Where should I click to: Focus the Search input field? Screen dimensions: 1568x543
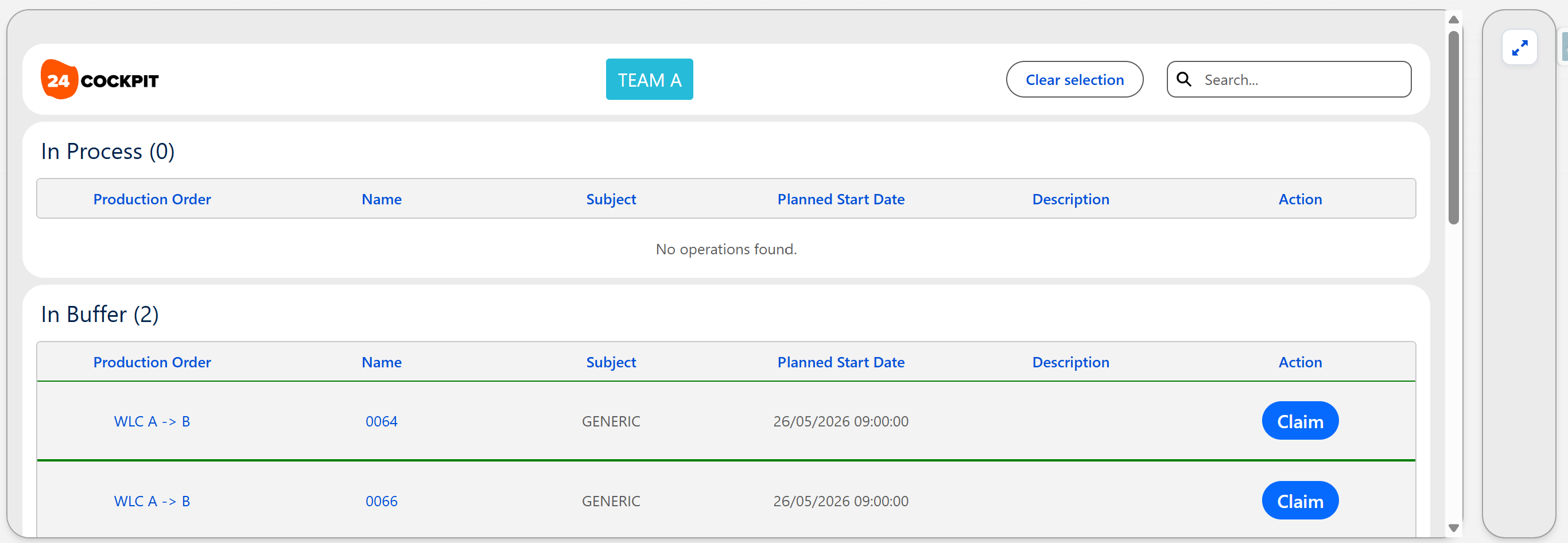tap(1288, 79)
